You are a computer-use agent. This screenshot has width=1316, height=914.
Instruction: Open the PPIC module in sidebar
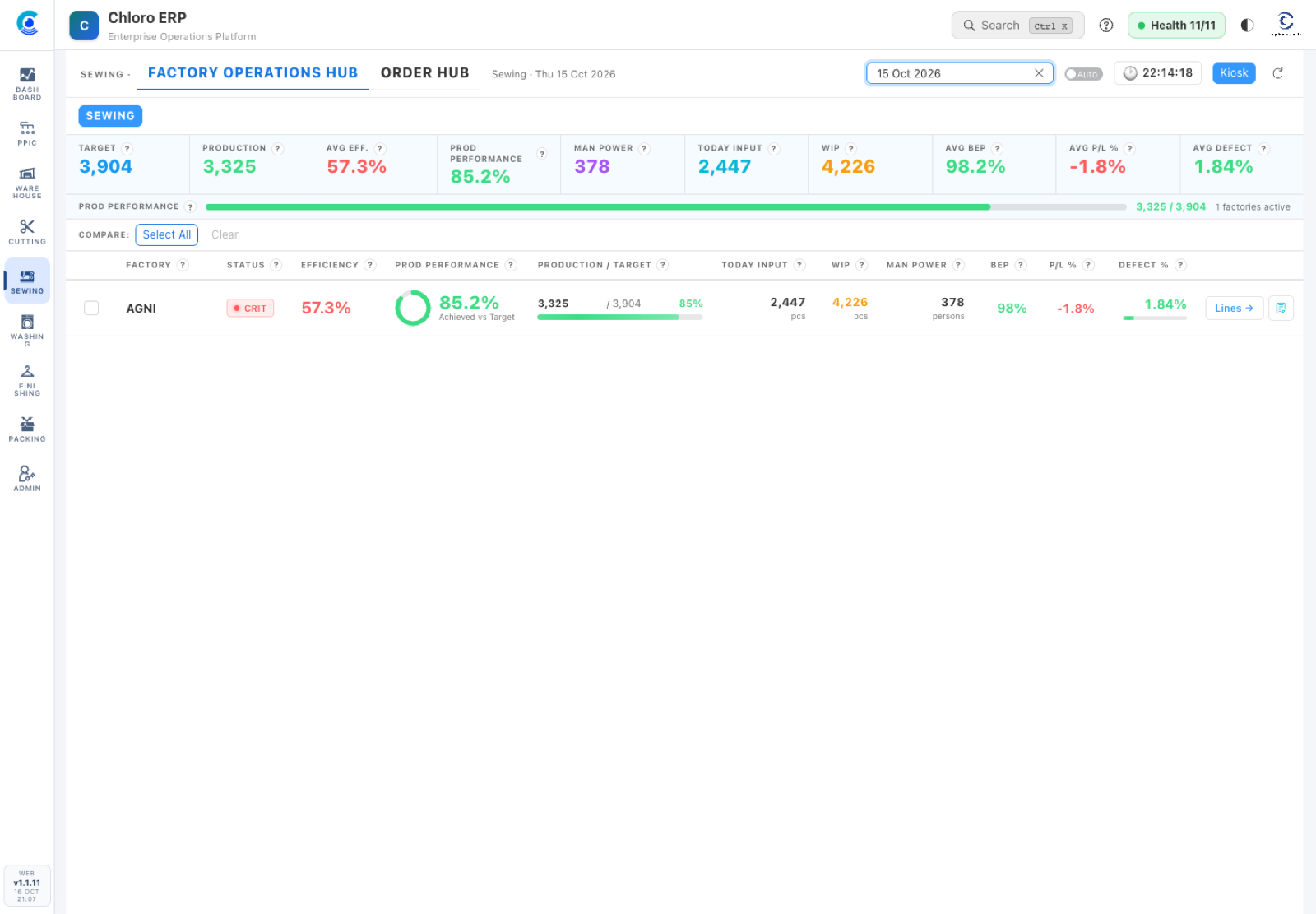(27, 133)
